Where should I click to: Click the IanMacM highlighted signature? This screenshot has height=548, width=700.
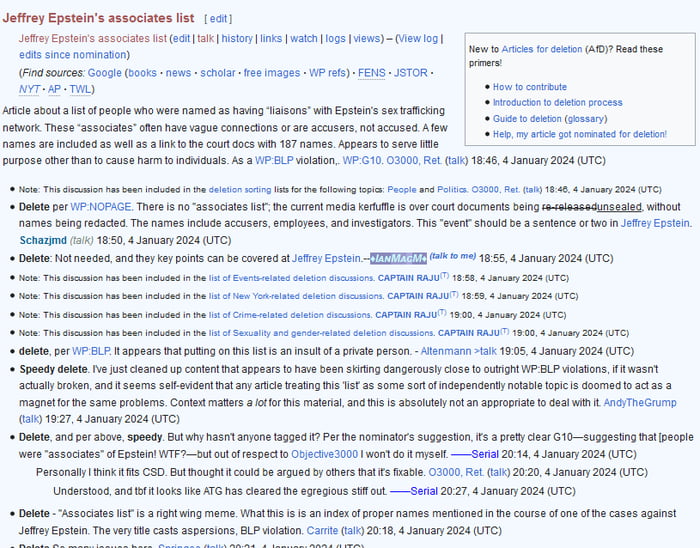click(x=398, y=258)
